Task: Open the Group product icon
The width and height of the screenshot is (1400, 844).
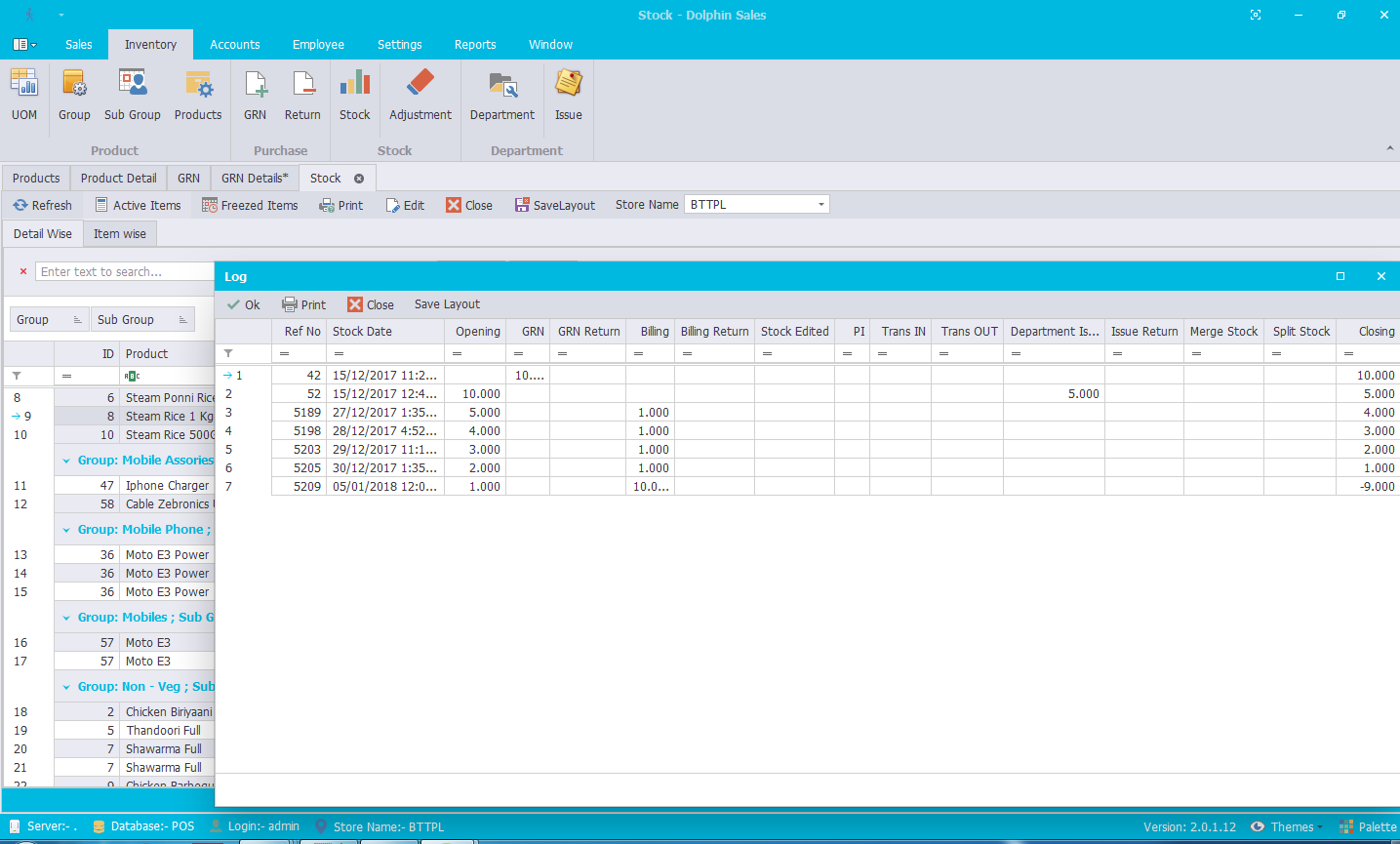Action: [74, 96]
